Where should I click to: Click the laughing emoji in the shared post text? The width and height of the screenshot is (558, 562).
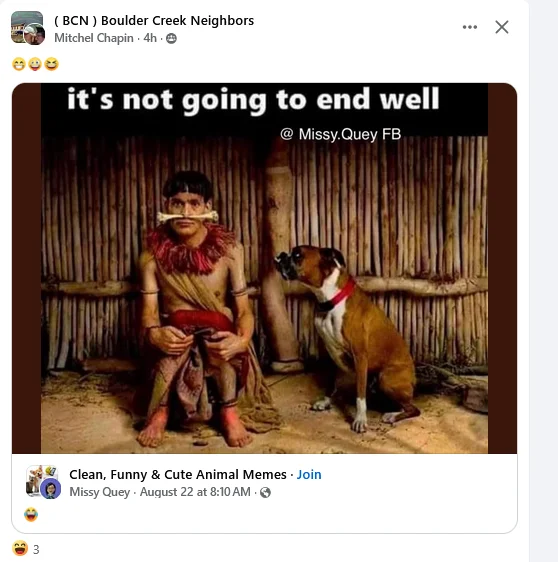point(31,515)
